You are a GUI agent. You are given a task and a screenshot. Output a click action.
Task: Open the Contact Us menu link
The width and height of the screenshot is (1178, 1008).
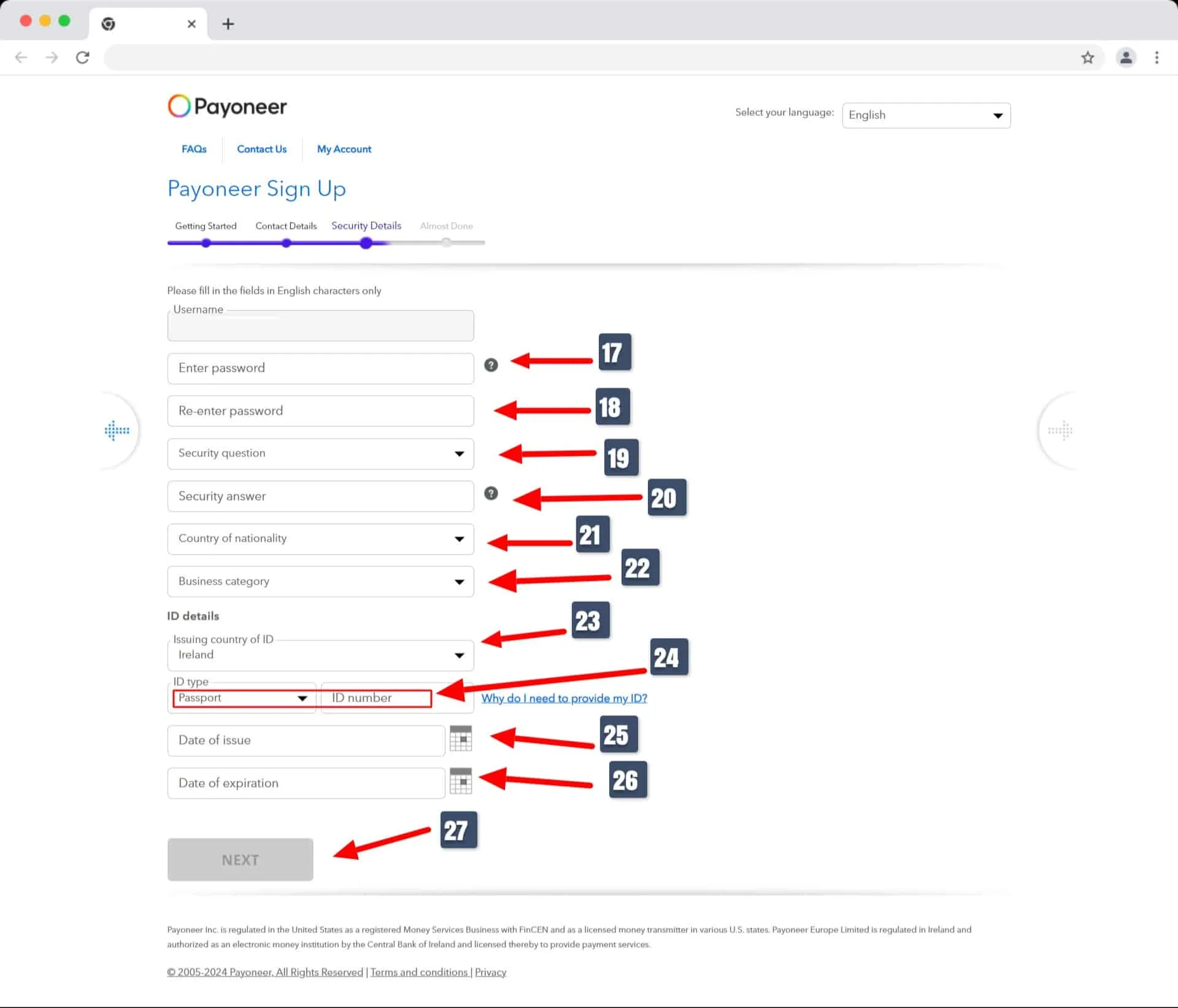click(262, 149)
